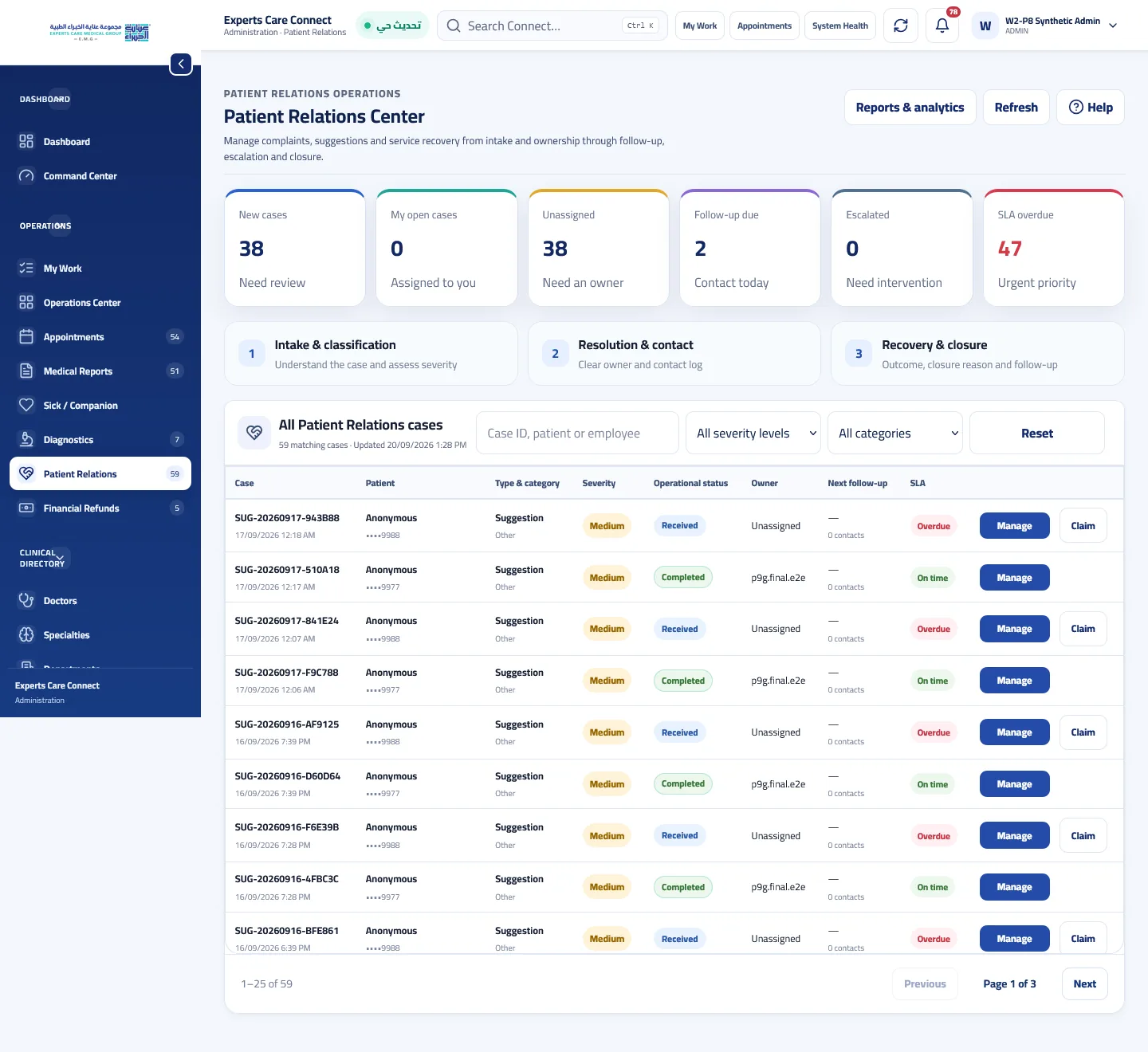The width and height of the screenshot is (1148, 1052).
Task: Open the SLA overdue summary card
Action: (1054, 248)
